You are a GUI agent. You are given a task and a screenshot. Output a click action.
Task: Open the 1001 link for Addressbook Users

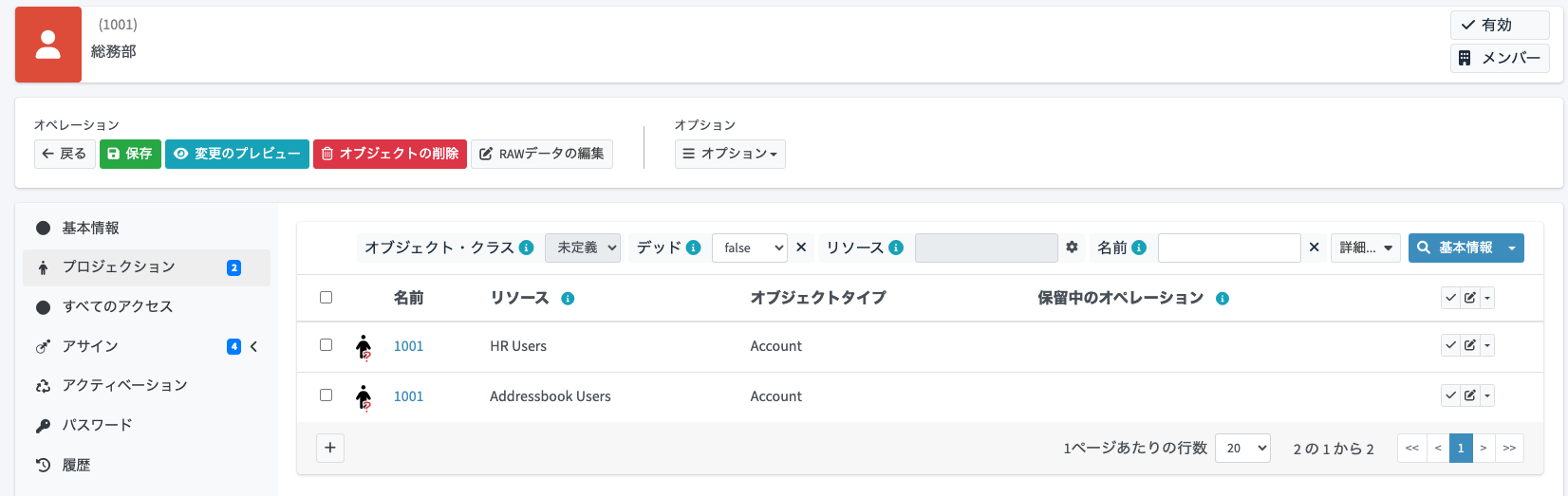(x=408, y=396)
